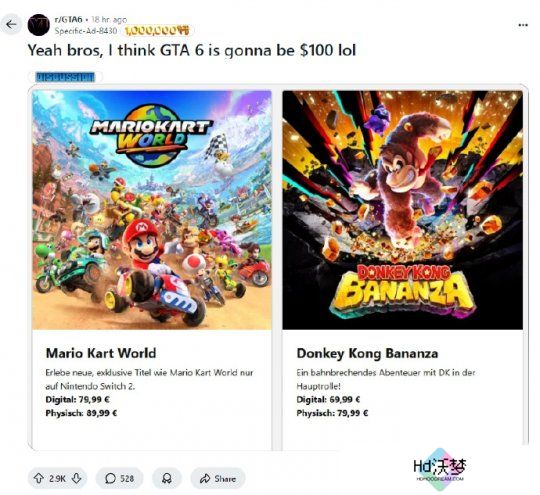This screenshot has height=495, width=540.
Task: Select the Discussion post flair tag
Action: pos(65,77)
